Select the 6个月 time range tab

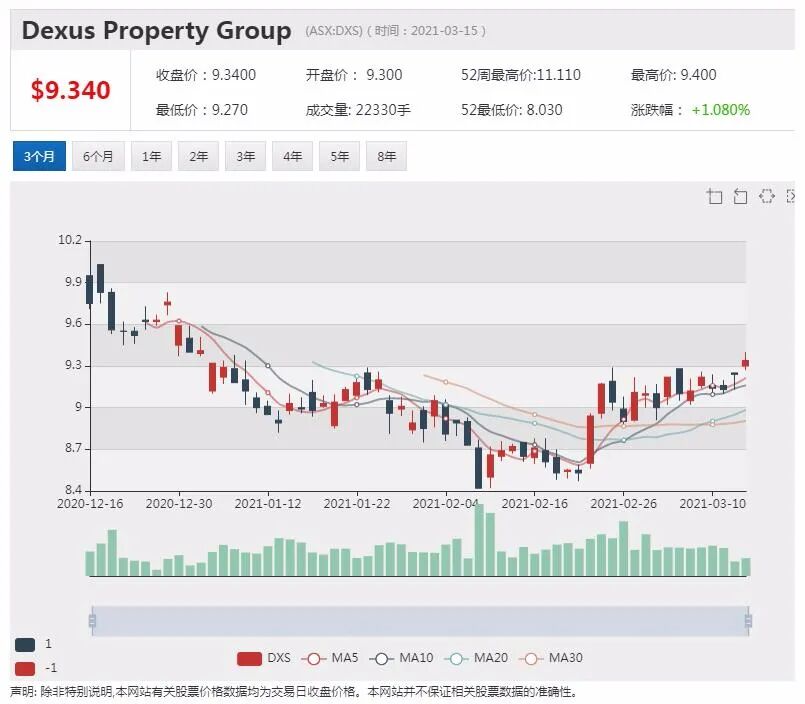point(98,156)
